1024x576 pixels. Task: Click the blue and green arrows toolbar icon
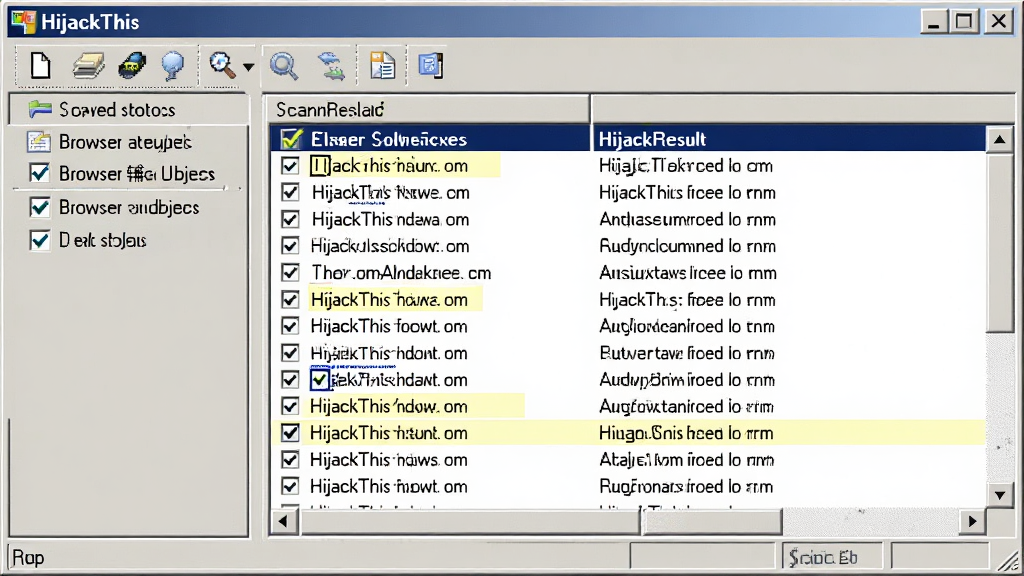[331, 67]
